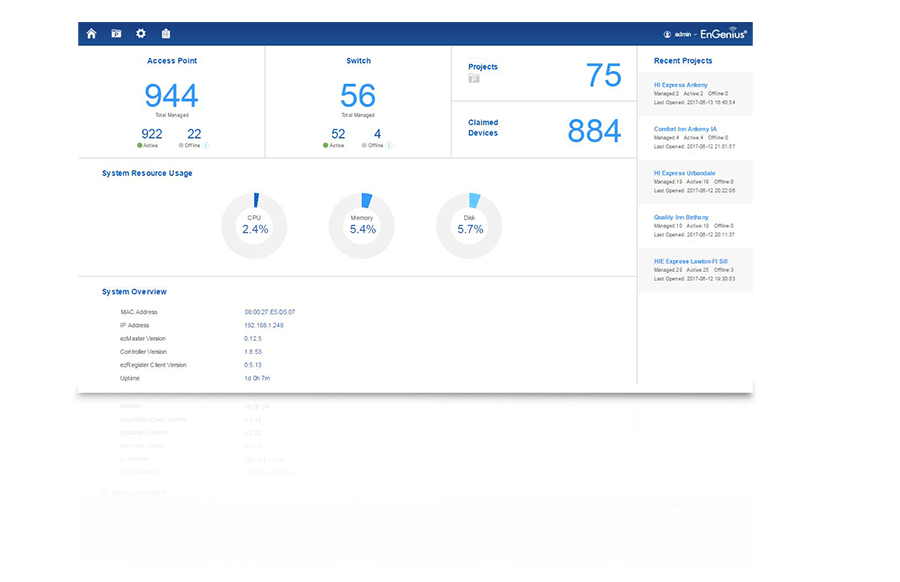The width and height of the screenshot is (900, 582).
Task: Click the Access Point offline info icon
Action: click(x=205, y=146)
